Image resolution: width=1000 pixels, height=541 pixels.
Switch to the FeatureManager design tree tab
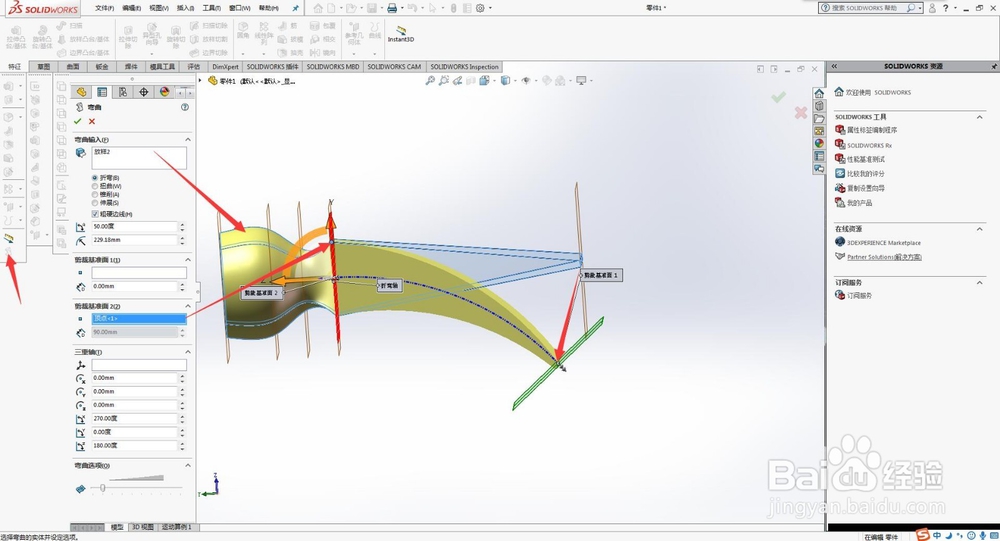point(81,92)
